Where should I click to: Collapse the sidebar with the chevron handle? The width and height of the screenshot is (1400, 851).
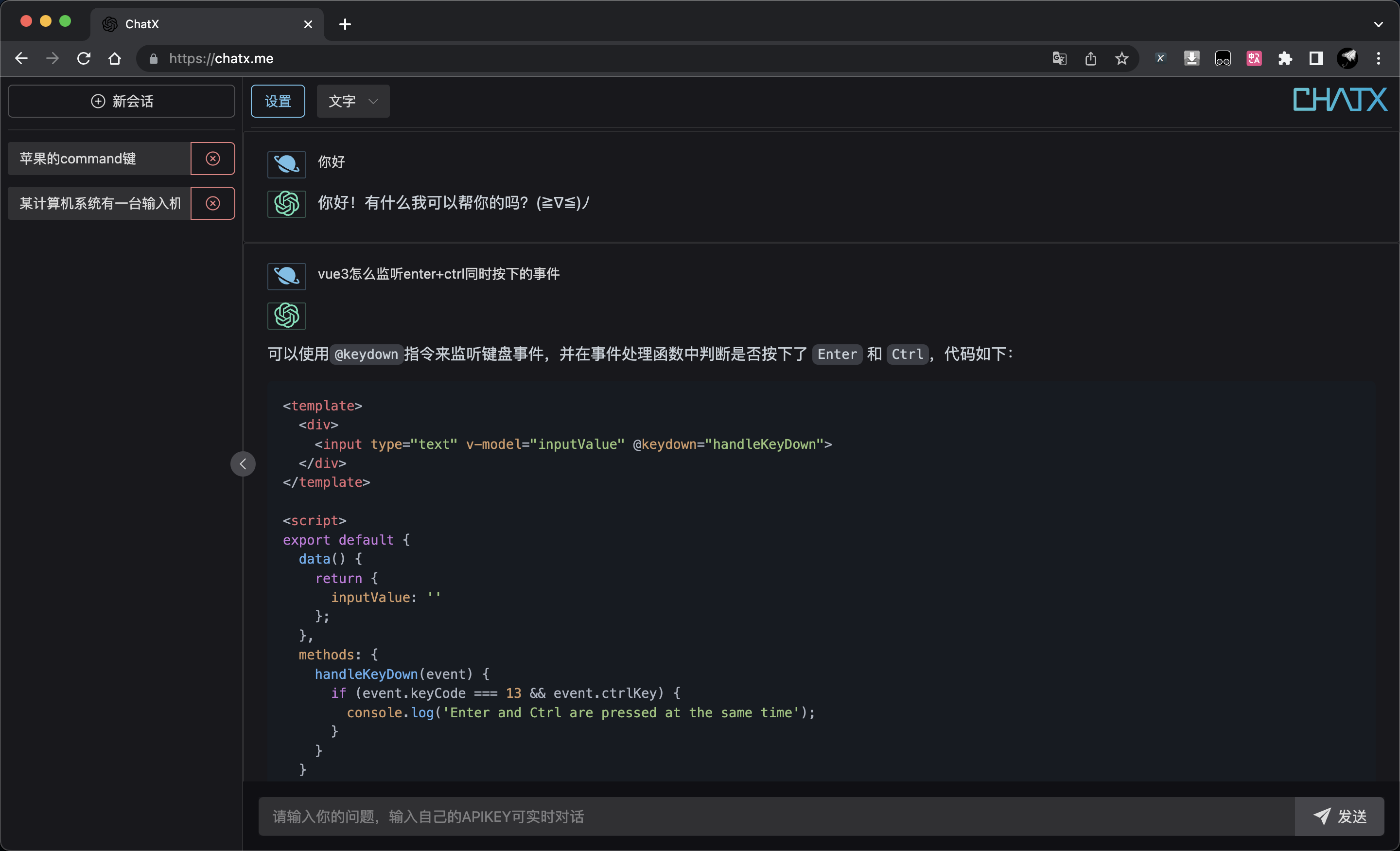click(x=243, y=464)
